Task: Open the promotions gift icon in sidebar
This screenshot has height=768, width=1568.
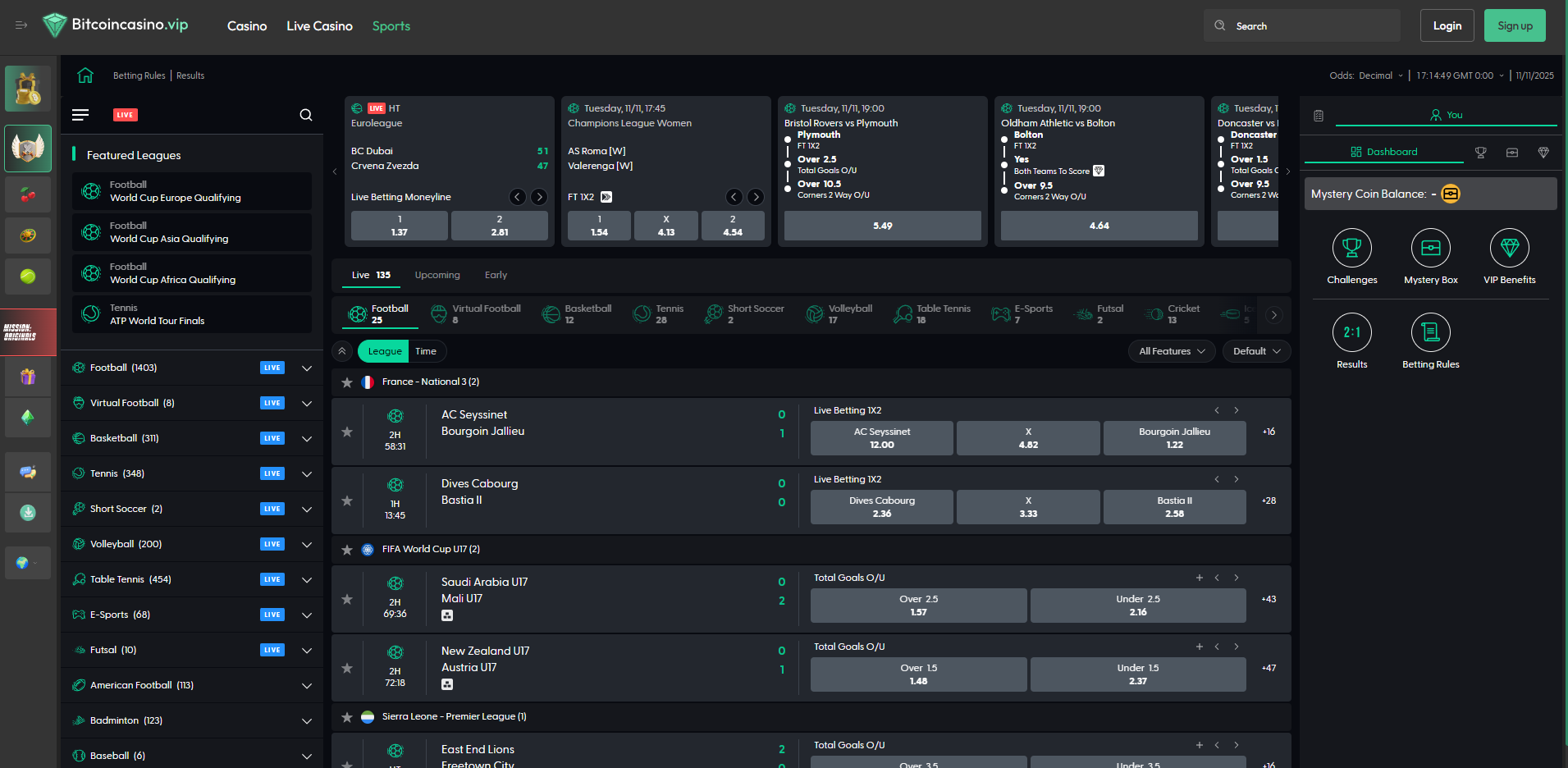Action: coord(28,376)
